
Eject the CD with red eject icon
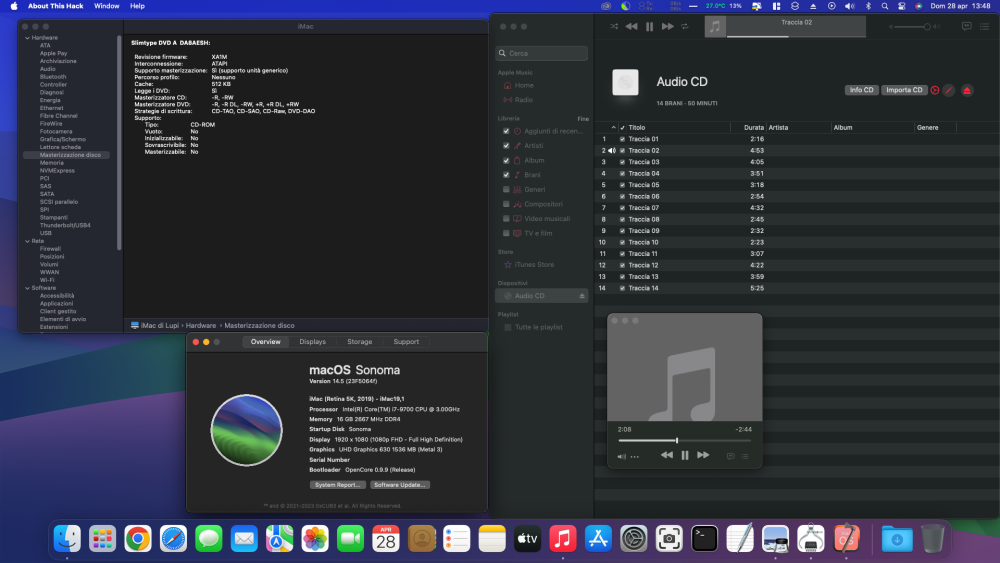coord(967,91)
